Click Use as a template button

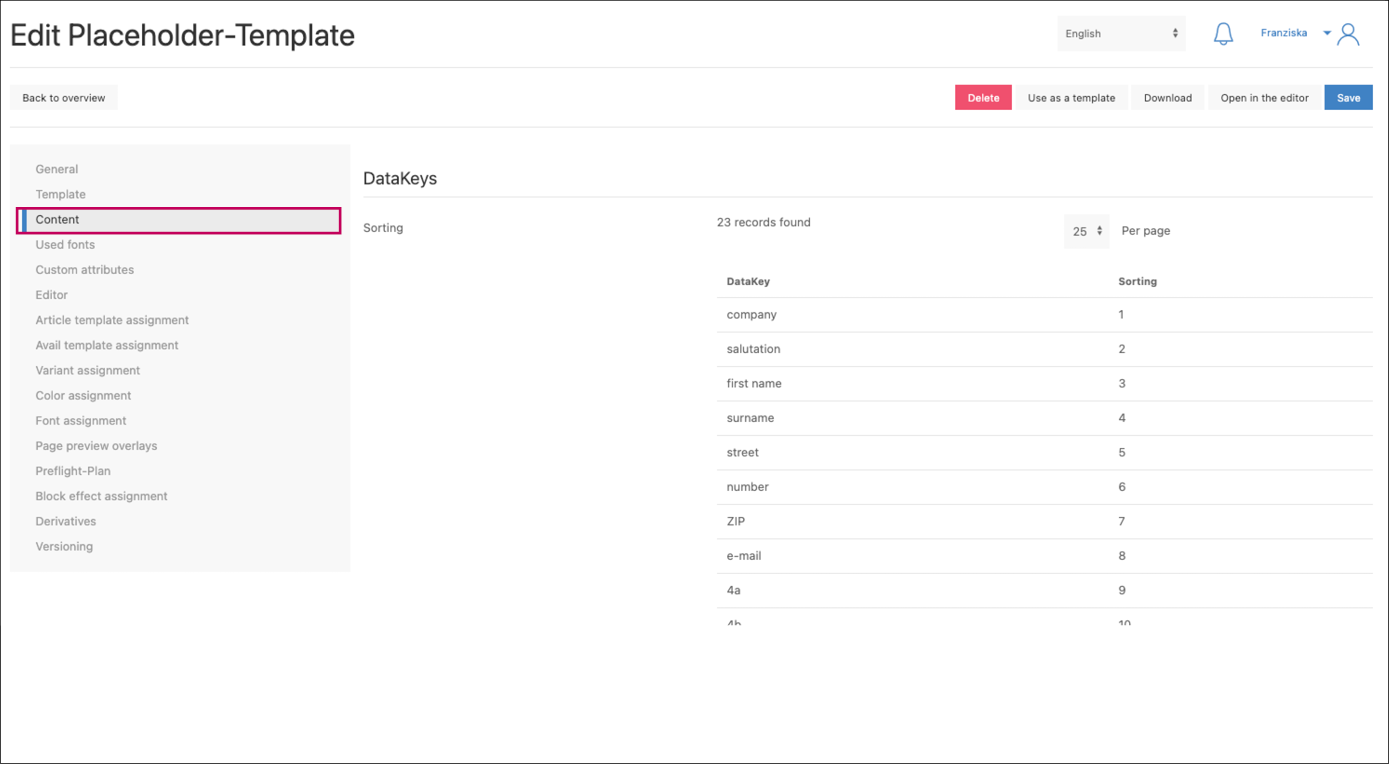click(1071, 98)
